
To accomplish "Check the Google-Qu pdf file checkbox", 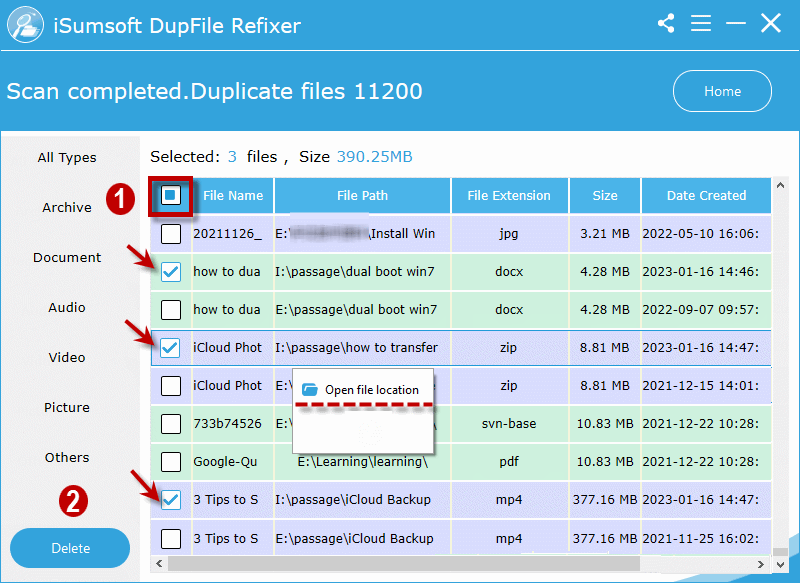I will click(x=171, y=462).
